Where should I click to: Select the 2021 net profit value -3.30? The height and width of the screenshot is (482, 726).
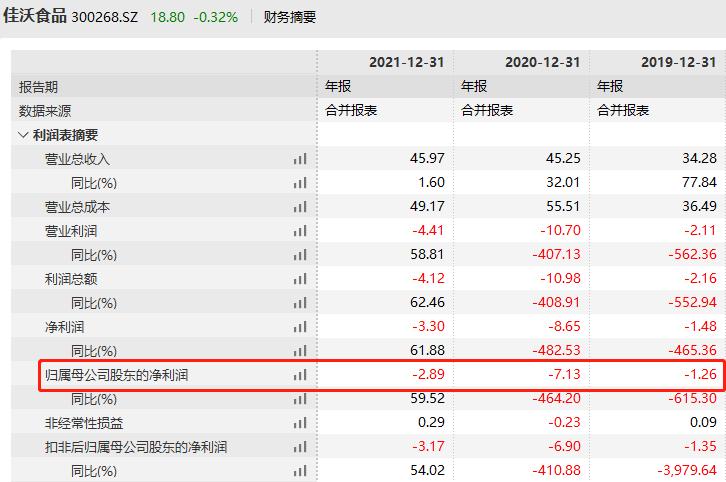point(428,326)
